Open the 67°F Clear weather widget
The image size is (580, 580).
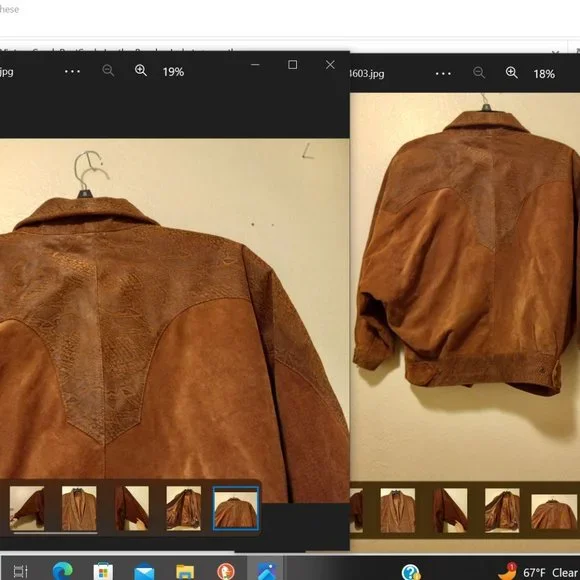click(x=539, y=572)
